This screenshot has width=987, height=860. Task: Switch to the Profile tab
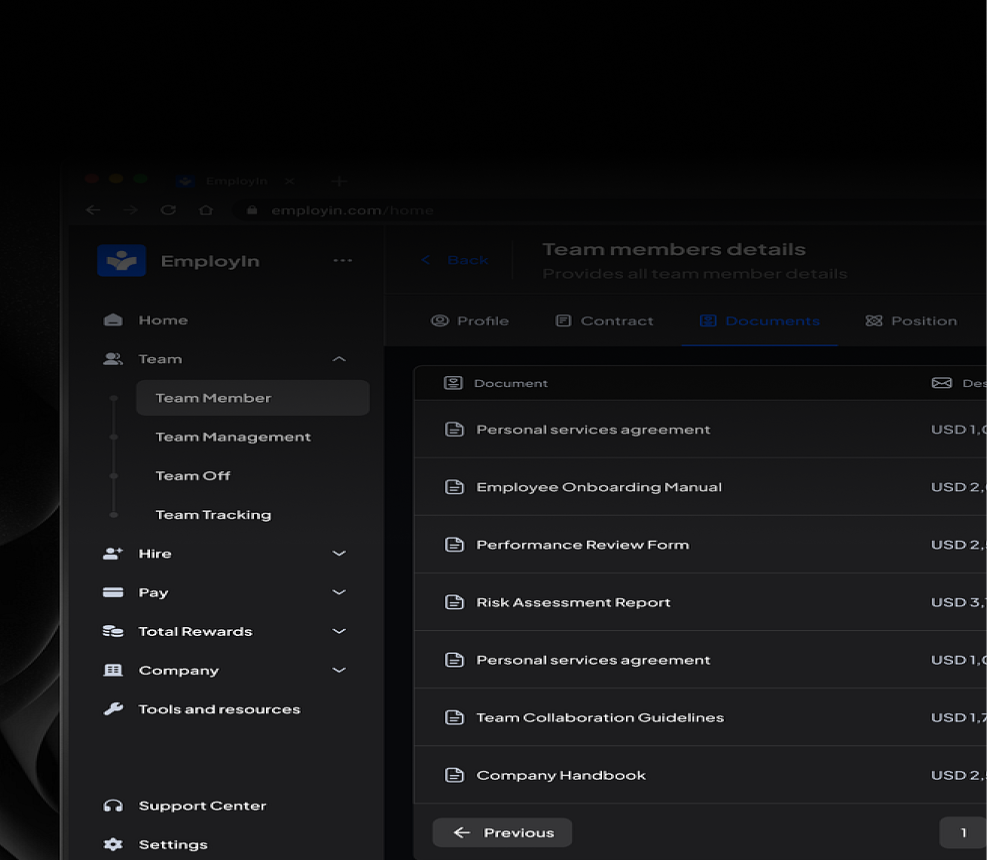(x=470, y=321)
